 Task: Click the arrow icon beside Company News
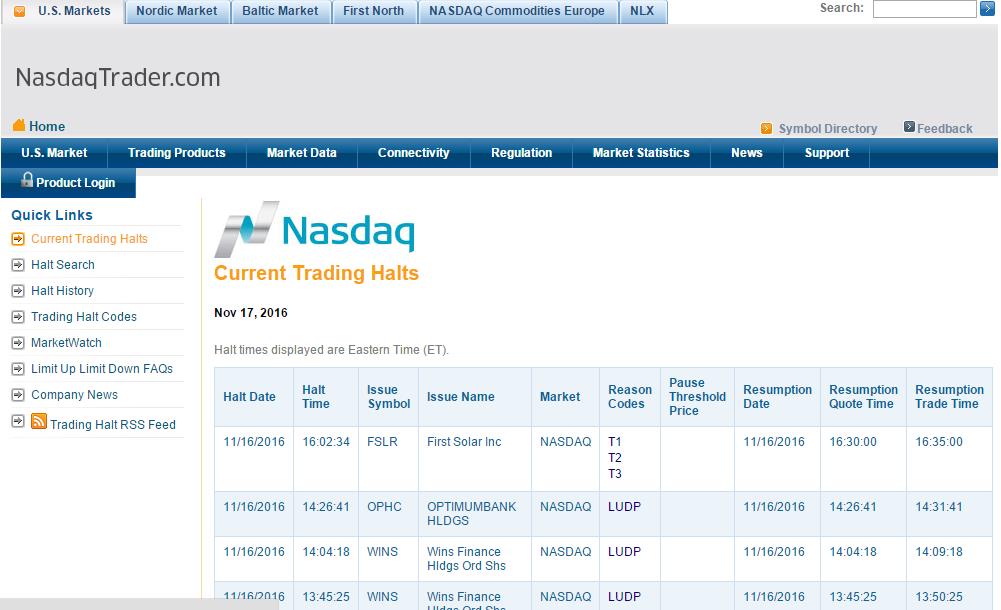(18, 395)
